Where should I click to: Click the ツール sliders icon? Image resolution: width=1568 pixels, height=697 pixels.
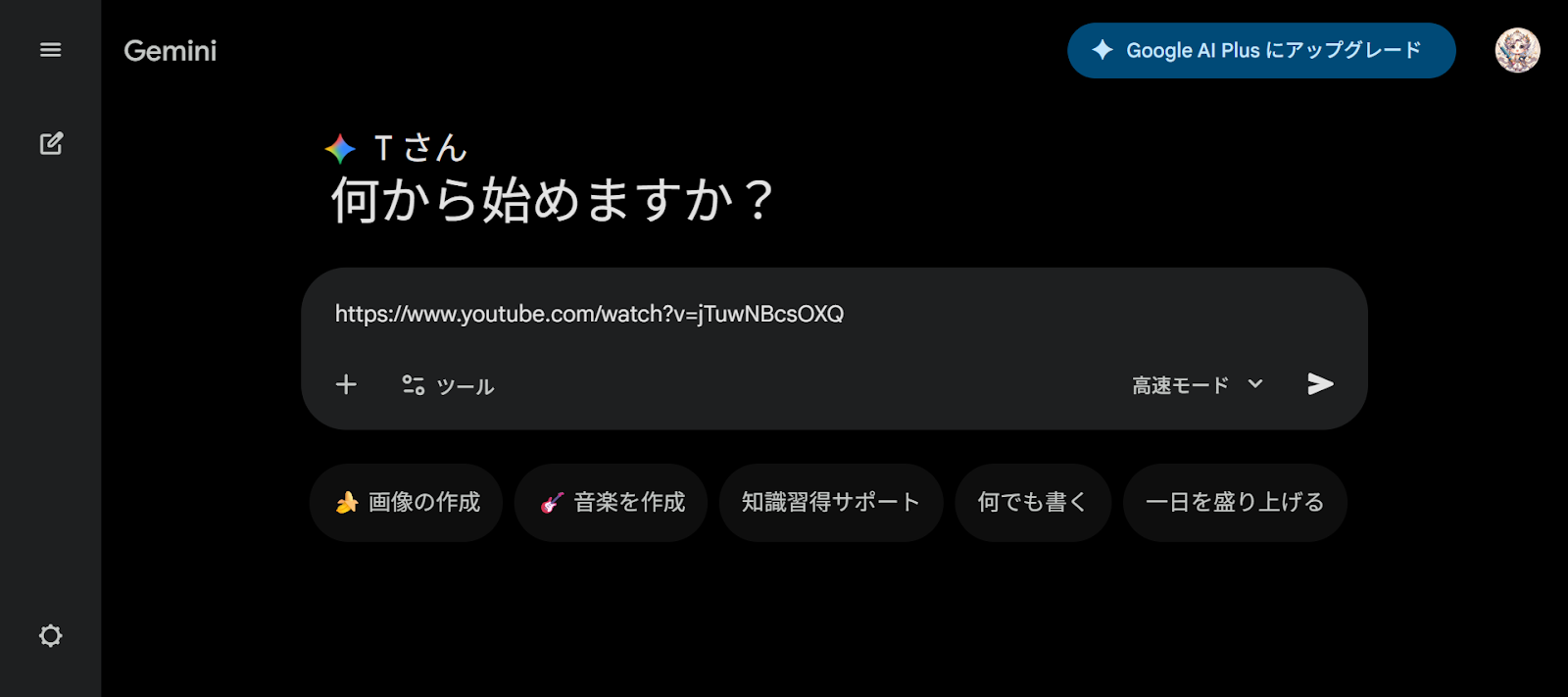tap(414, 385)
